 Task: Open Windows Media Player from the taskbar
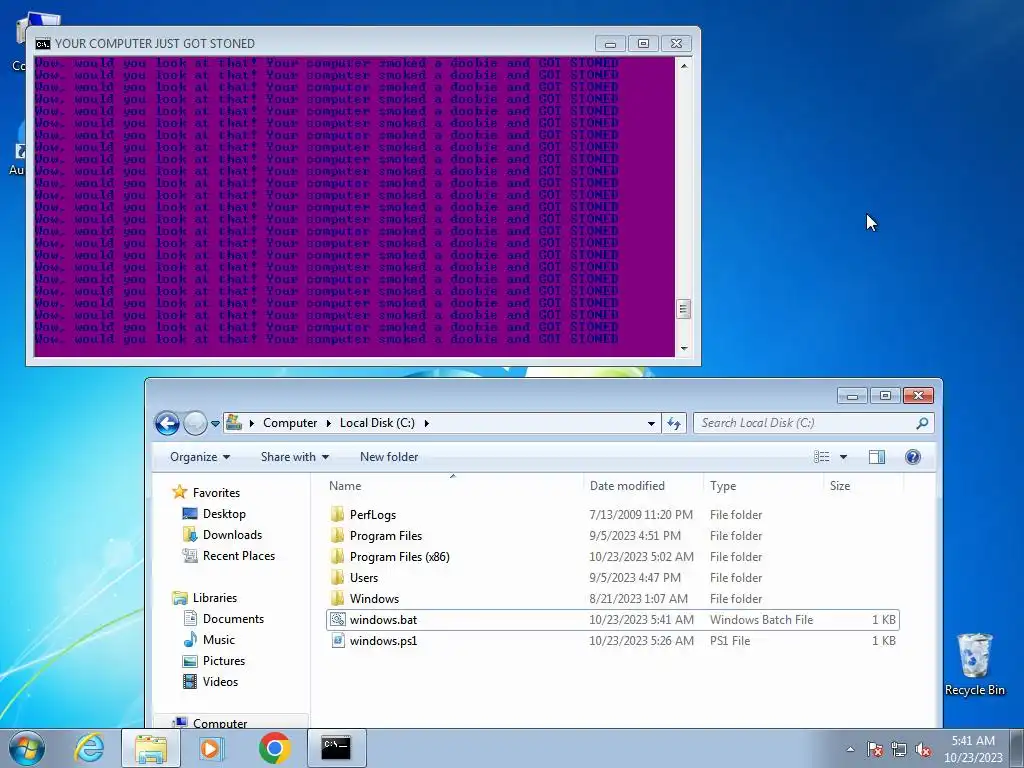tap(212, 748)
